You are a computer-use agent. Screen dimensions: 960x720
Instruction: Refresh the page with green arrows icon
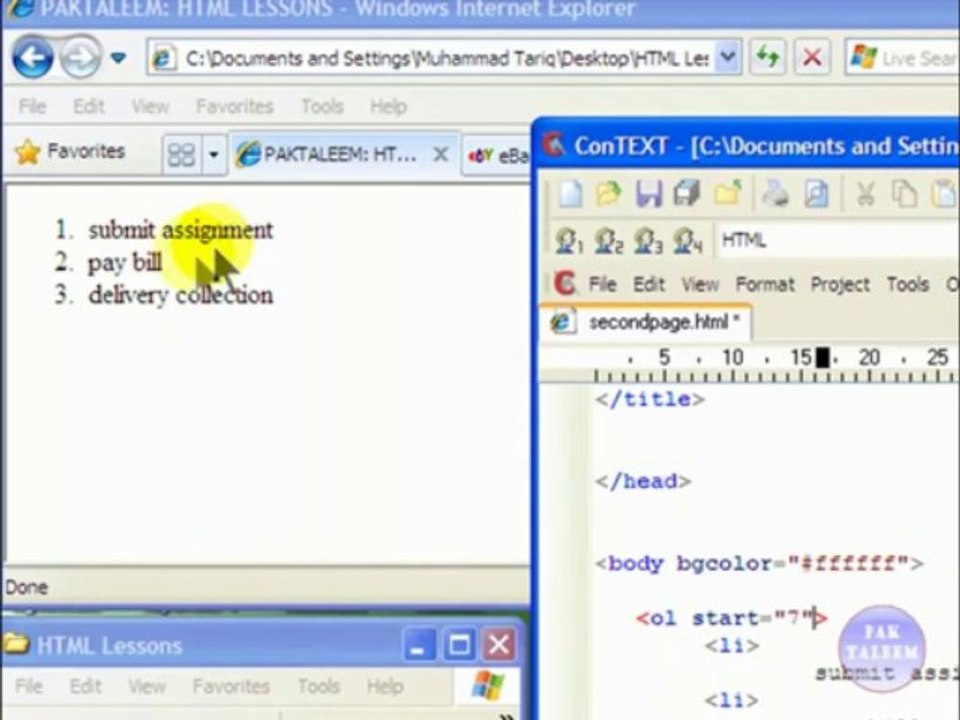pyautogui.click(x=768, y=58)
